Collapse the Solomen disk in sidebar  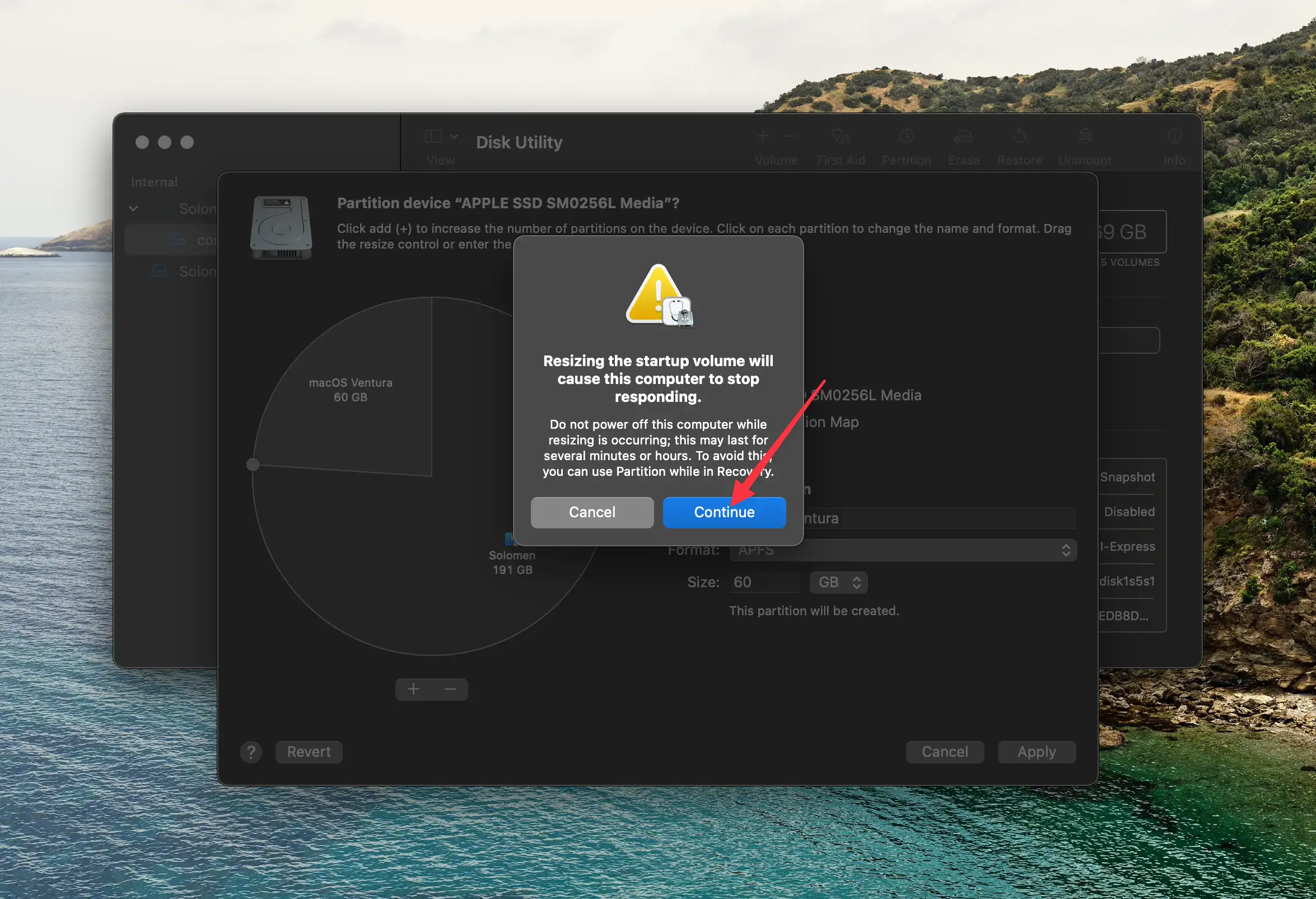(x=133, y=208)
